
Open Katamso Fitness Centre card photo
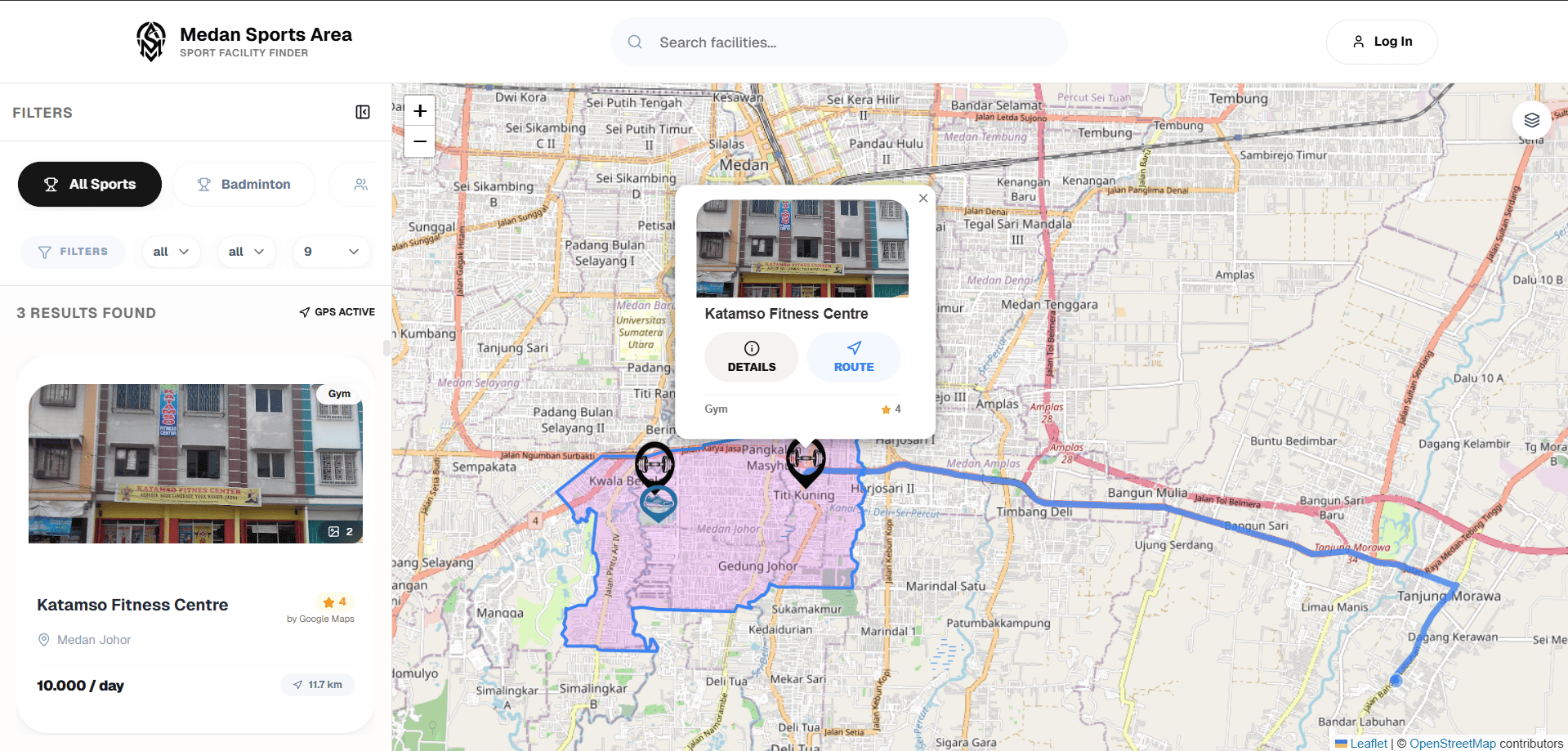[195, 463]
